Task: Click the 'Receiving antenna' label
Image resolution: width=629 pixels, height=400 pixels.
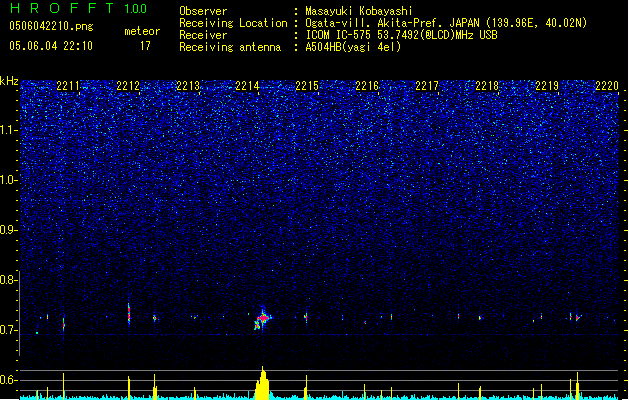Action: point(230,47)
